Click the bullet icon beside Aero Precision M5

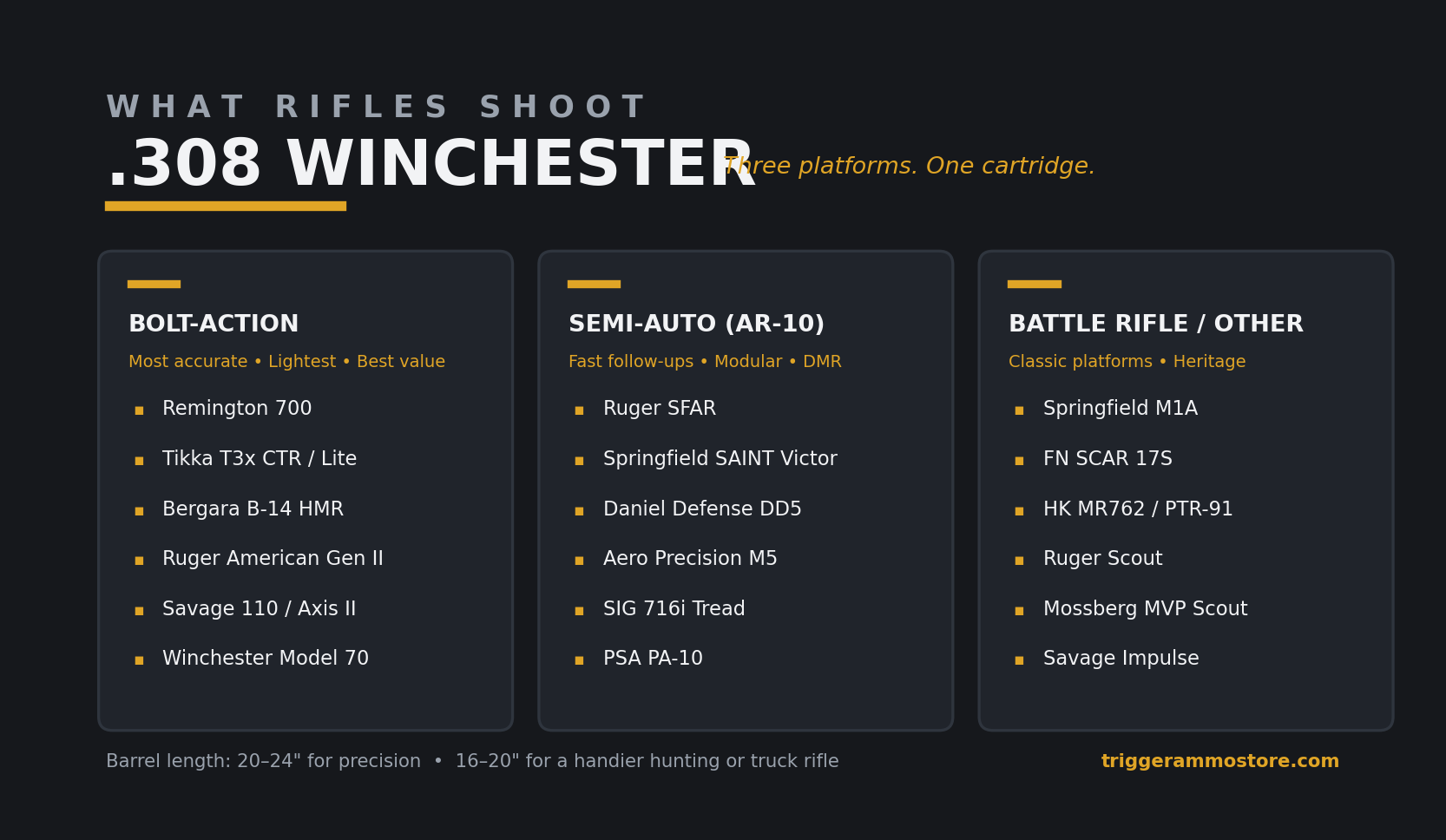point(579,561)
